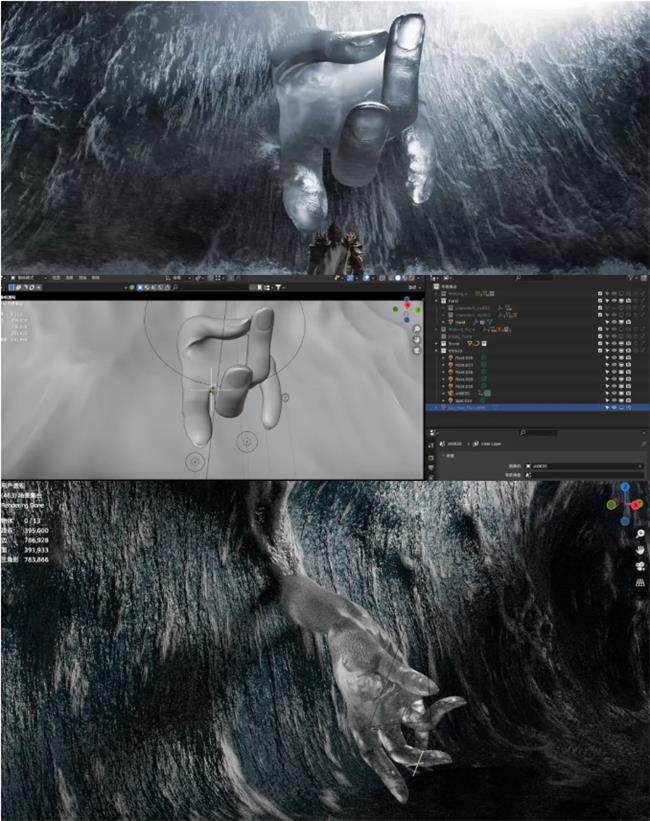This screenshot has width=650, height=821.
Task: Uncheck the Yard collection exclude checkbox
Action: (x=600, y=301)
